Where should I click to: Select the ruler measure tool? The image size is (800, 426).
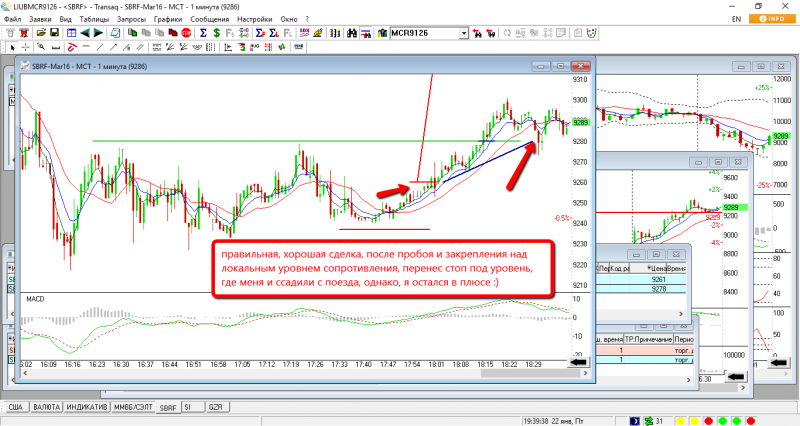pyautogui.click(x=56, y=47)
